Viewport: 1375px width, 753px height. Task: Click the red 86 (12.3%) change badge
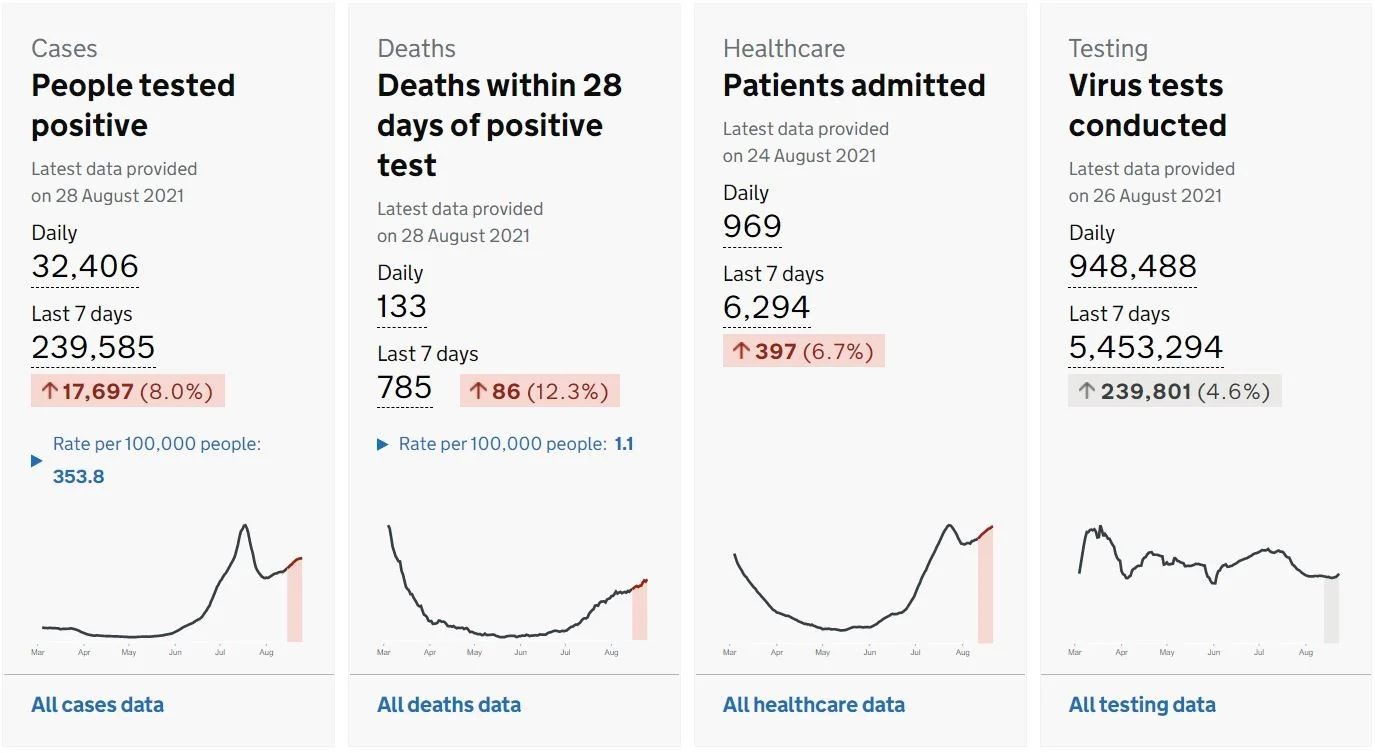(x=540, y=391)
